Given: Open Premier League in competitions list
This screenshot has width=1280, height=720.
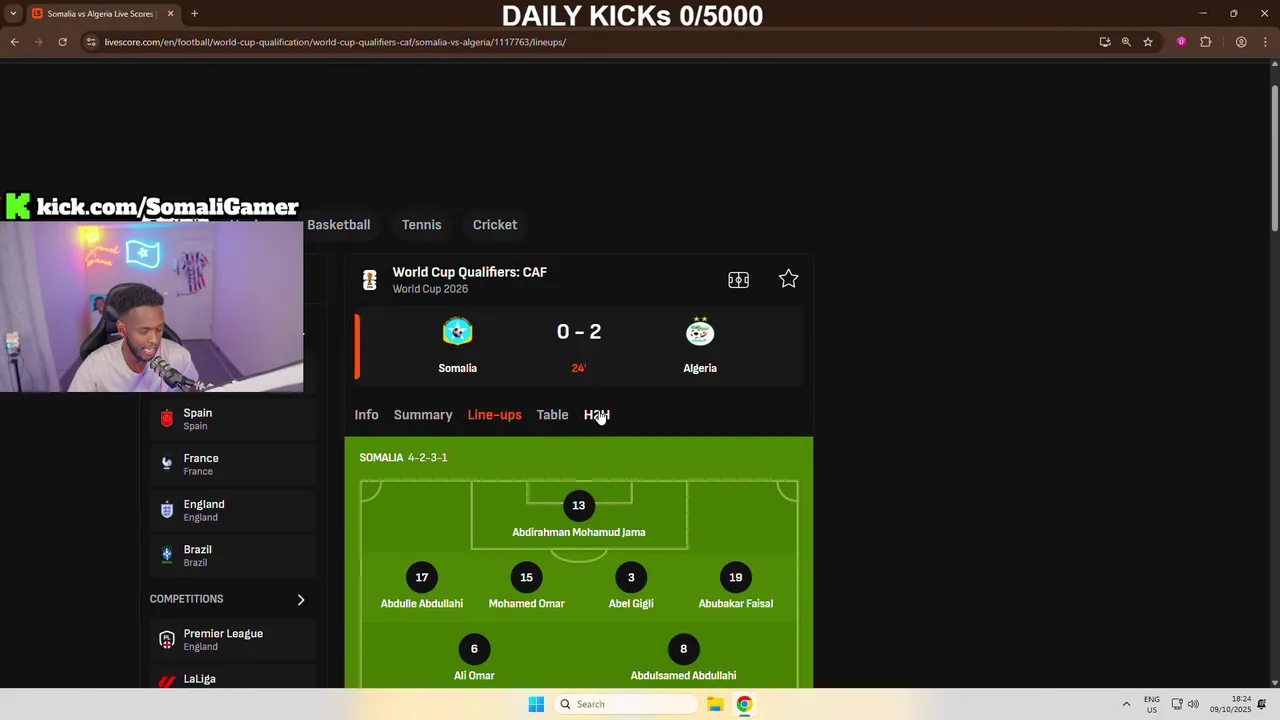Looking at the screenshot, I should click(x=233, y=639).
